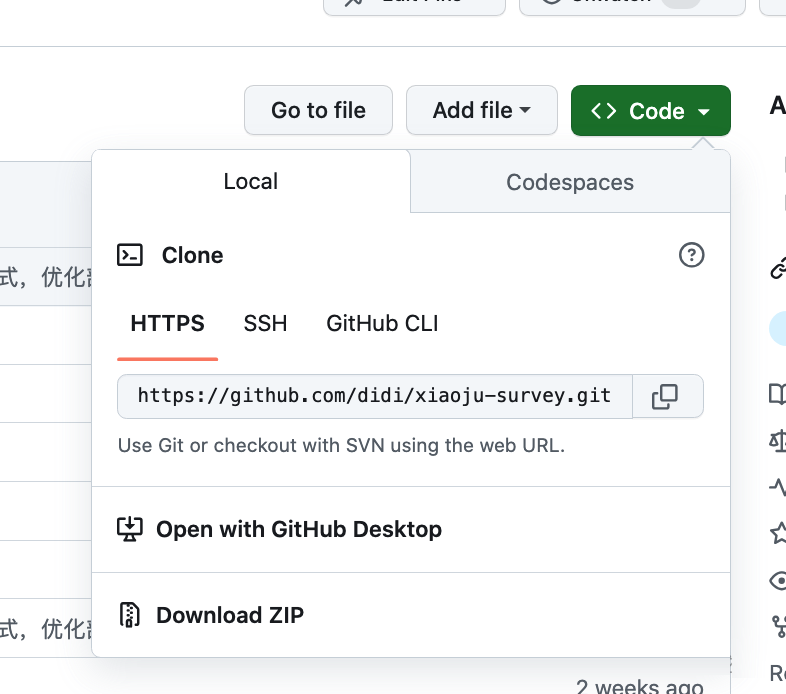Switch to the Codespaces tab
Image resolution: width=786 pixels, height=694 pixels.
point(570,182)
